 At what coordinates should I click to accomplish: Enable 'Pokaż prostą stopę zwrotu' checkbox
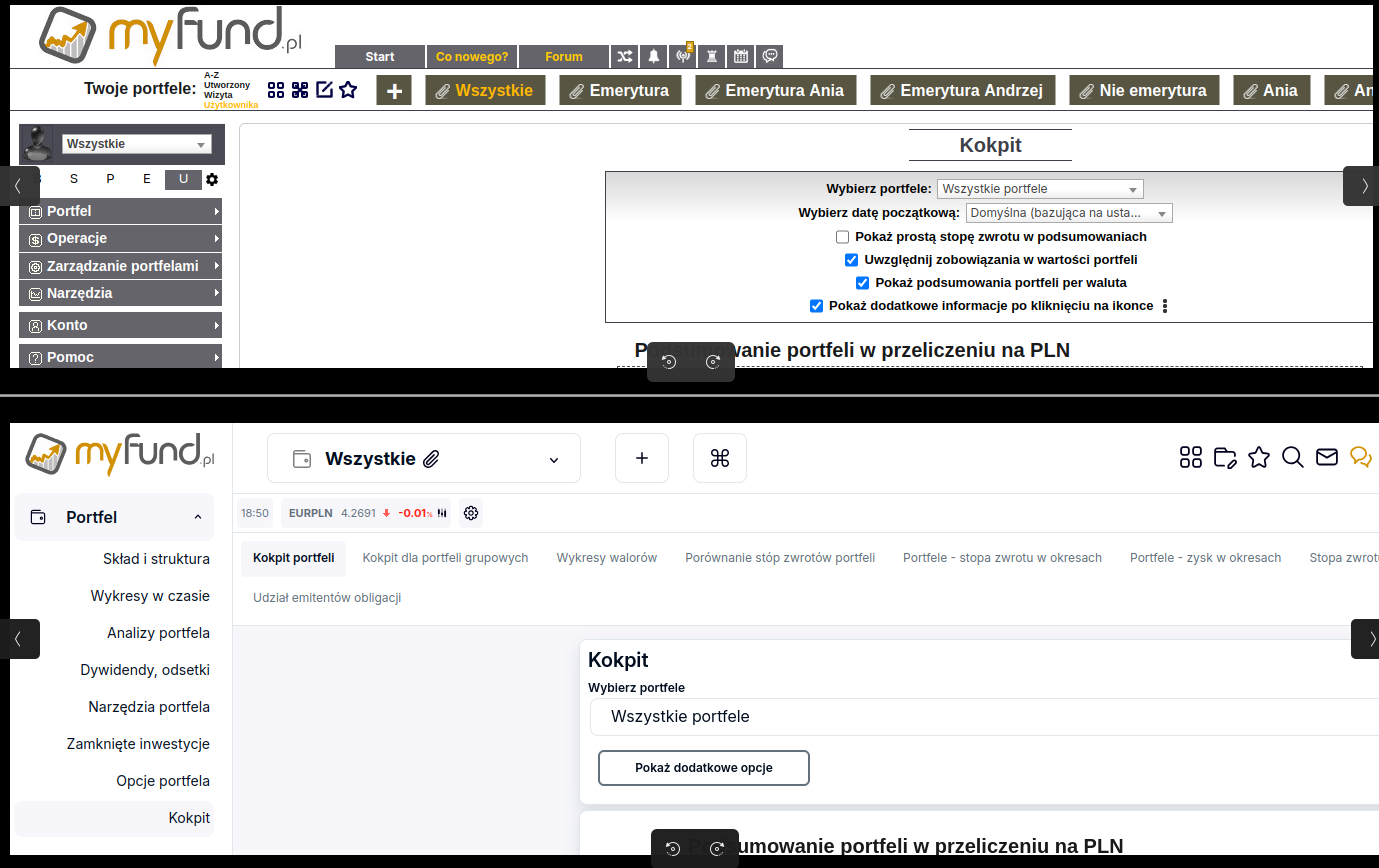point(843,237)
